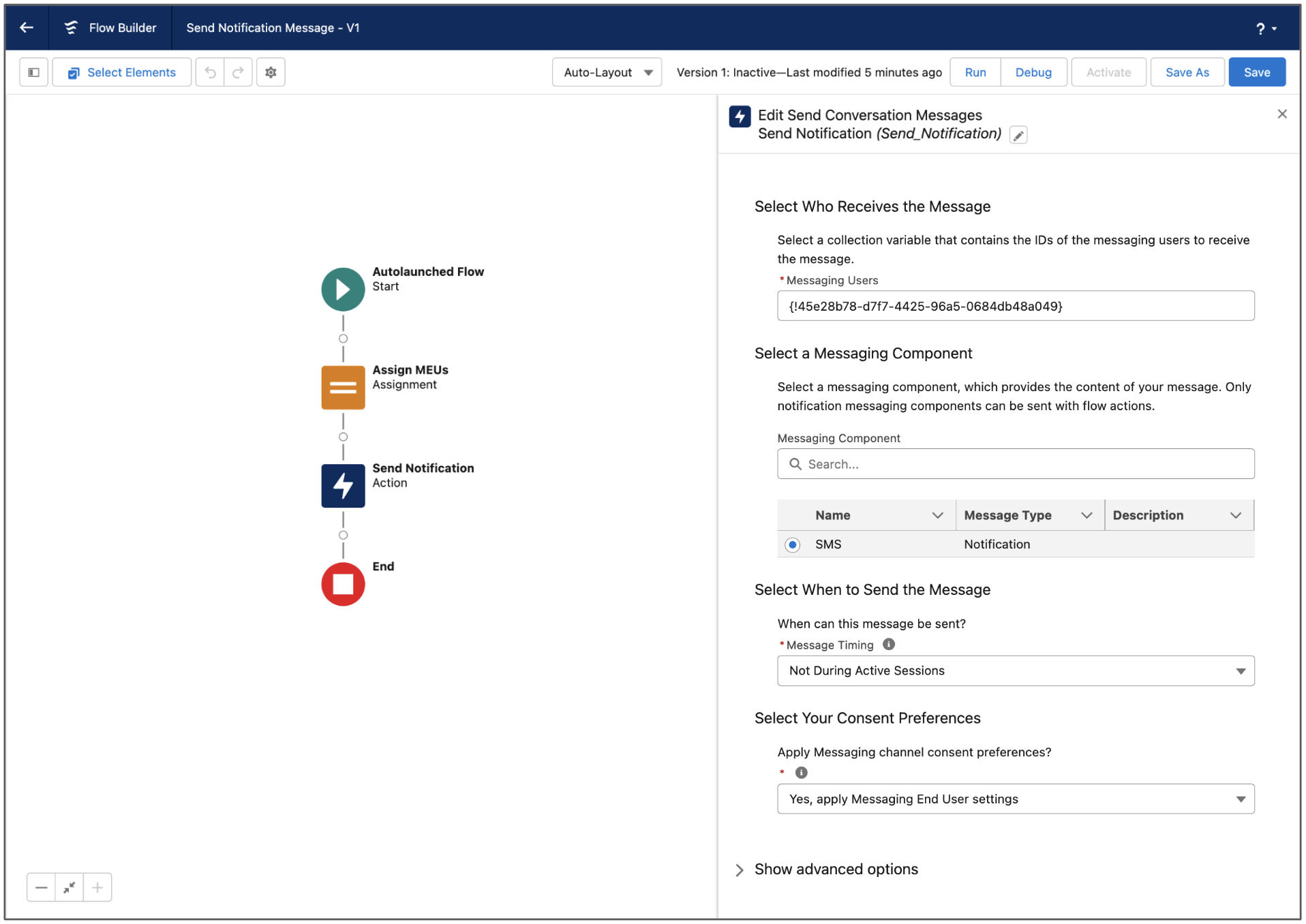
Task: Click the back arrow to exit Flow Builder
Action: (26, 28)
